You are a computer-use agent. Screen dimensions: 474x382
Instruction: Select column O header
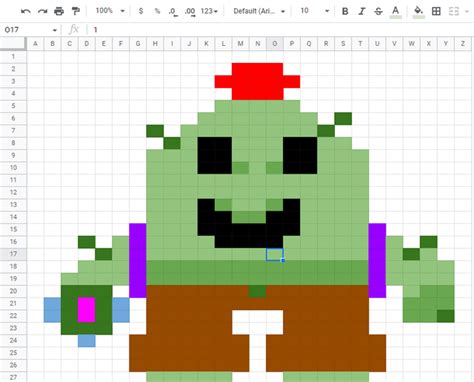click(275, 44)
